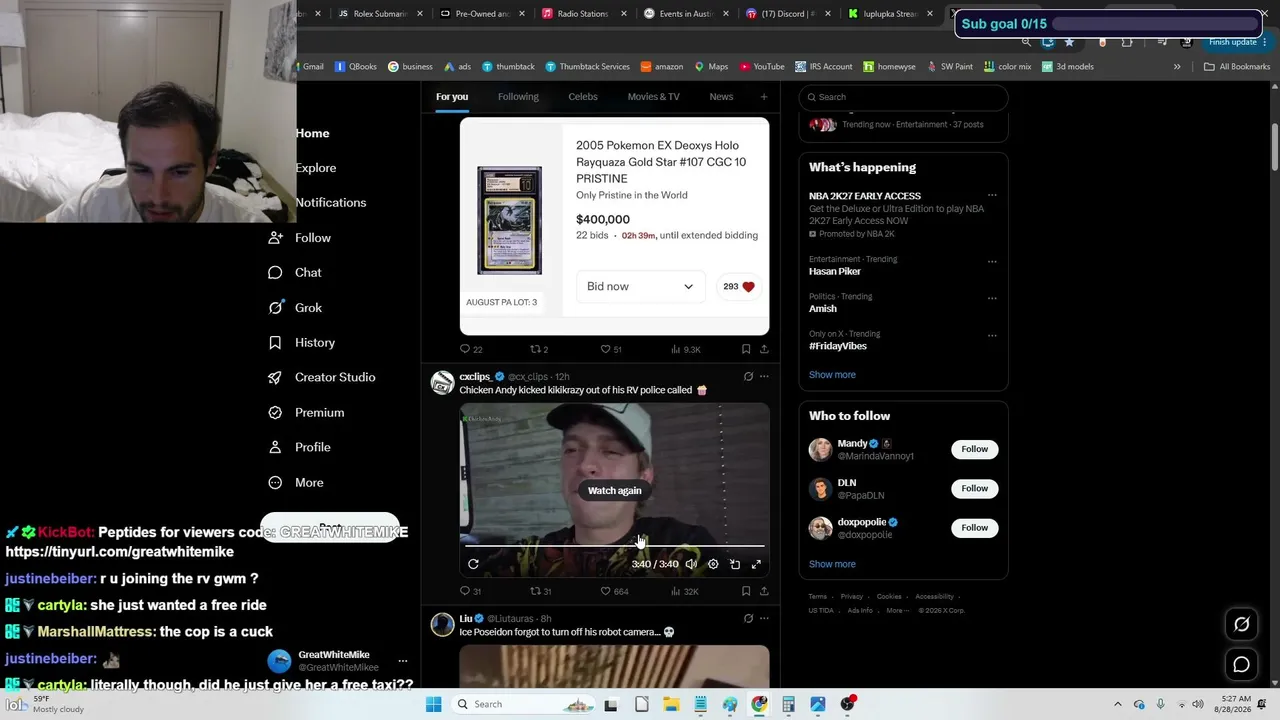Follow DLN in Who to follow
Viewport: 1280px width, 720px height.
tap(974, 488)
